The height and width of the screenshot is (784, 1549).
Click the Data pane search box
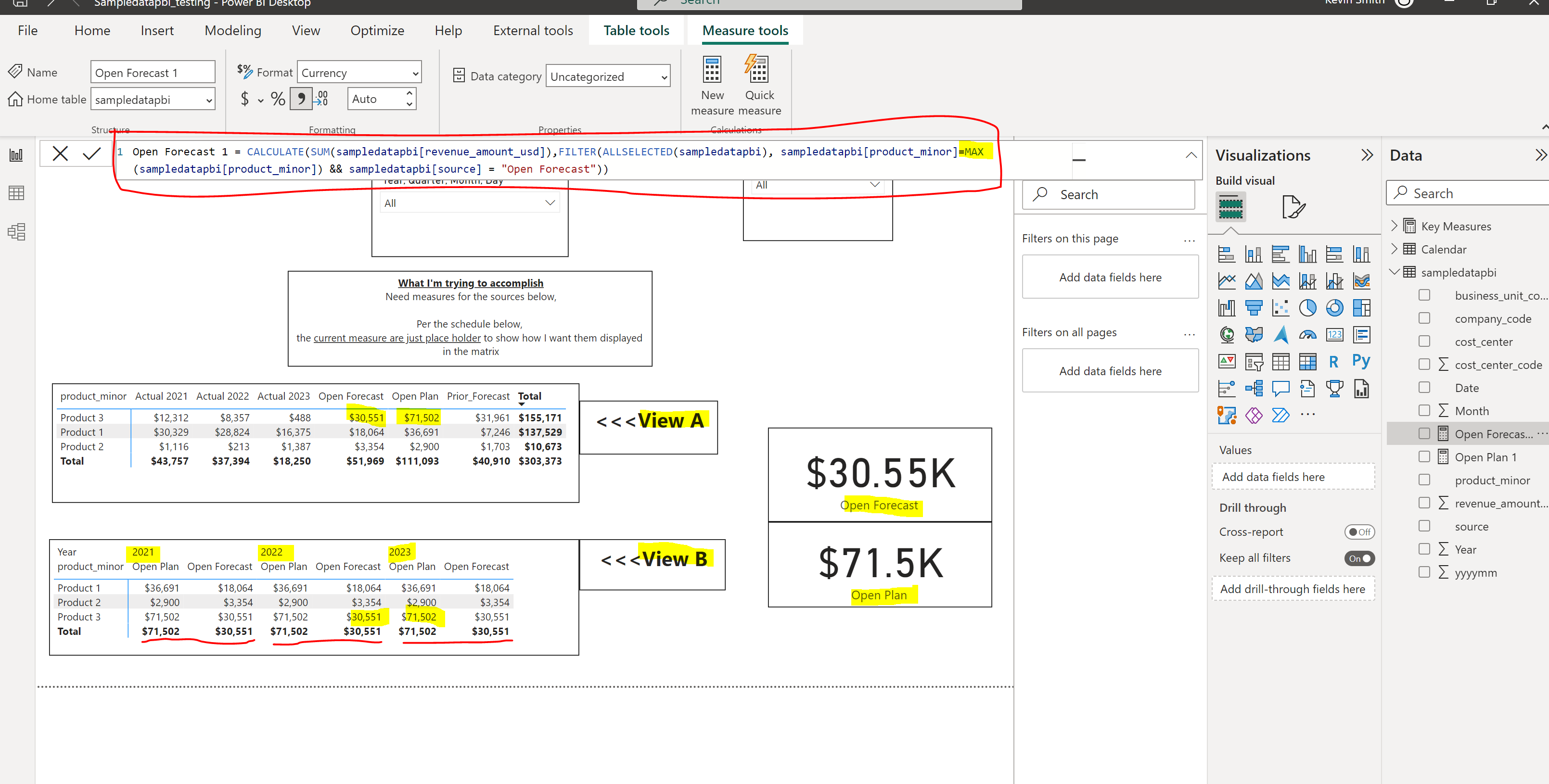(1467, 193)
